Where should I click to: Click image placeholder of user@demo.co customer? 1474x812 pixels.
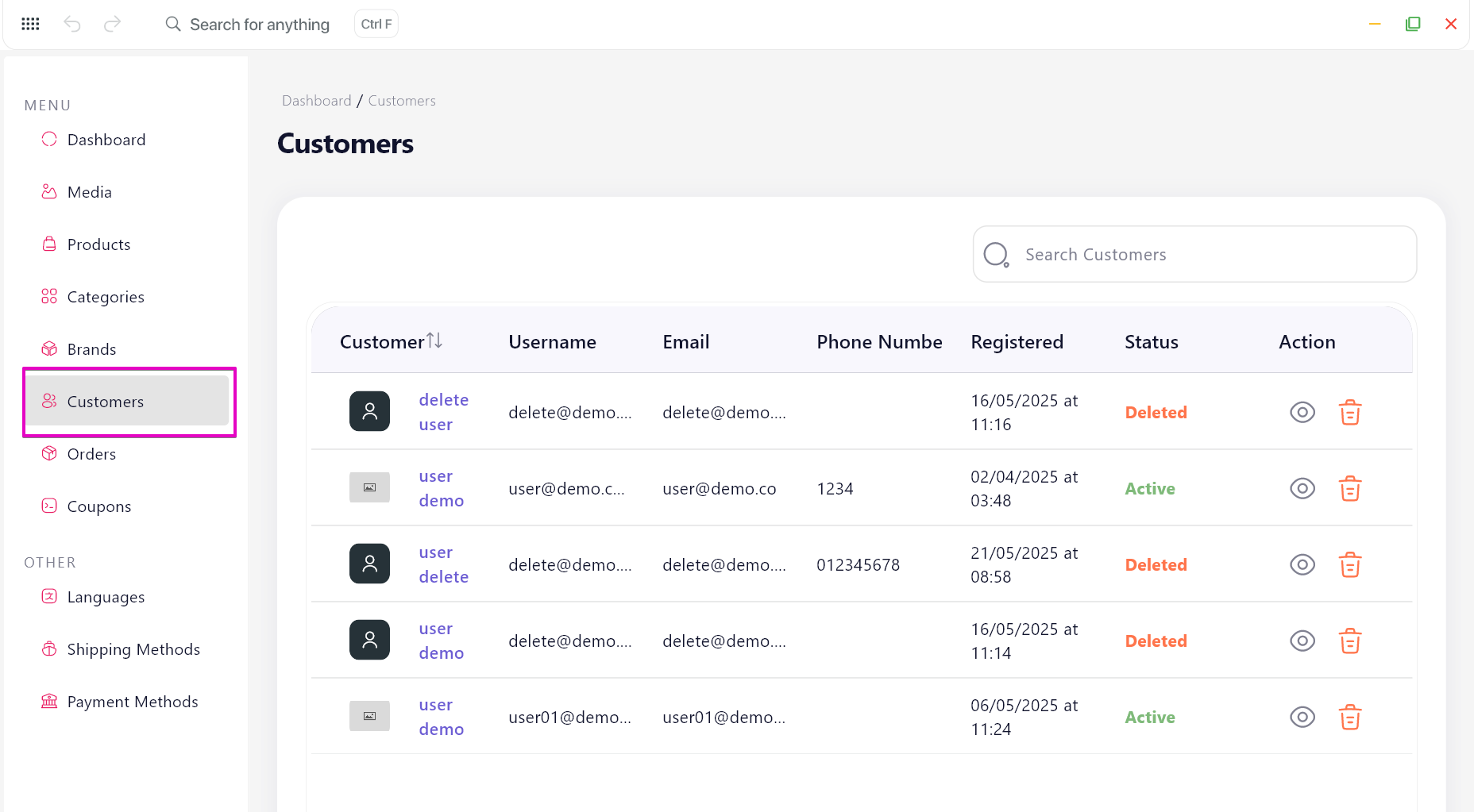[369, 487]
